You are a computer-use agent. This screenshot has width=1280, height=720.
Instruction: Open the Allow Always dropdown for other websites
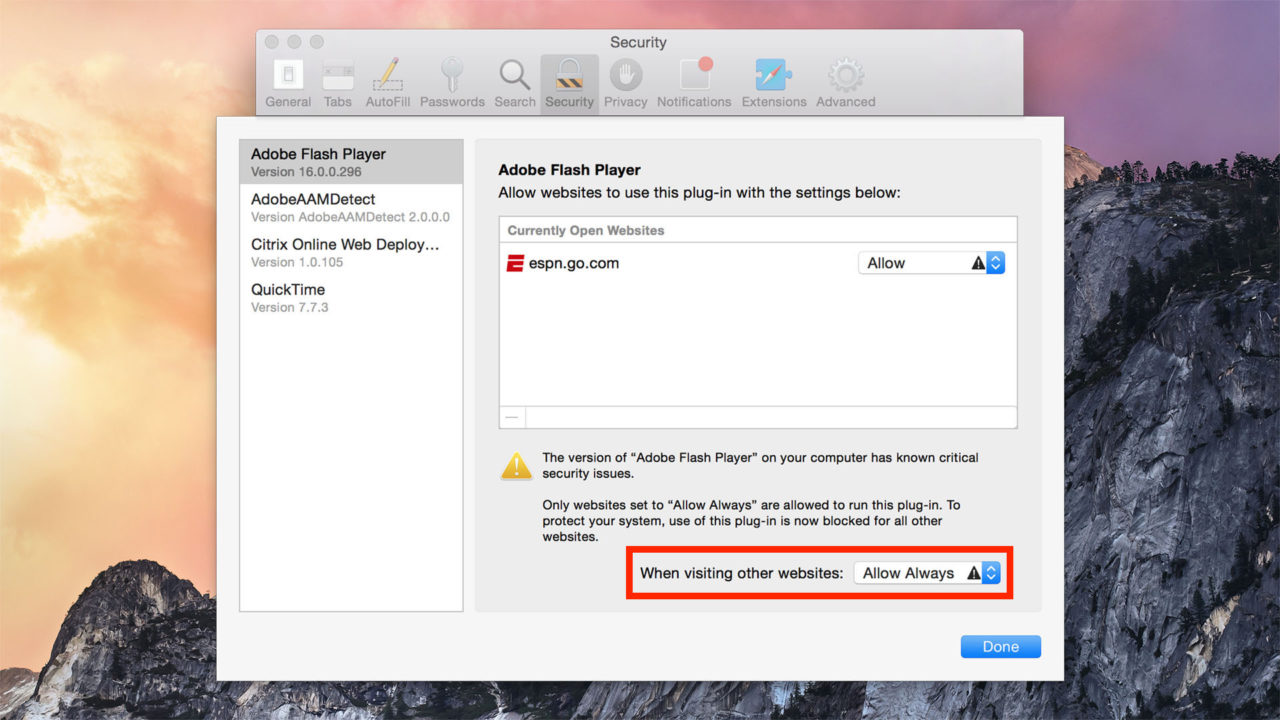(927, 573)
